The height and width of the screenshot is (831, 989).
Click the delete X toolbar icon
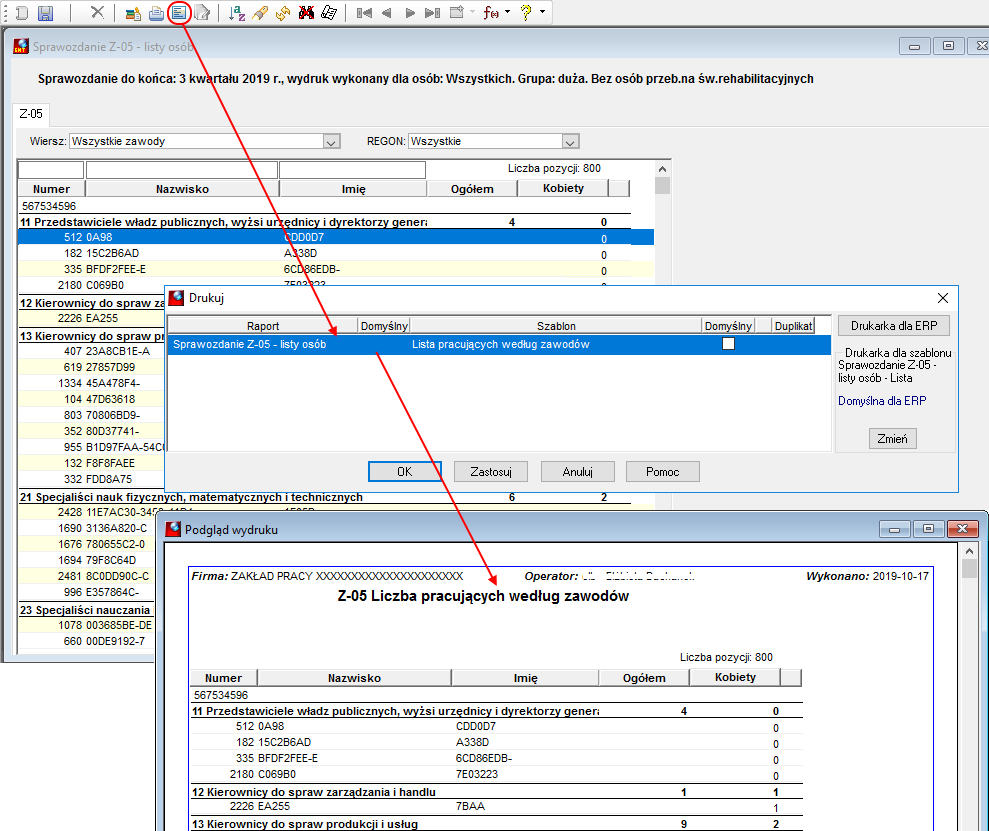(97, 12)
